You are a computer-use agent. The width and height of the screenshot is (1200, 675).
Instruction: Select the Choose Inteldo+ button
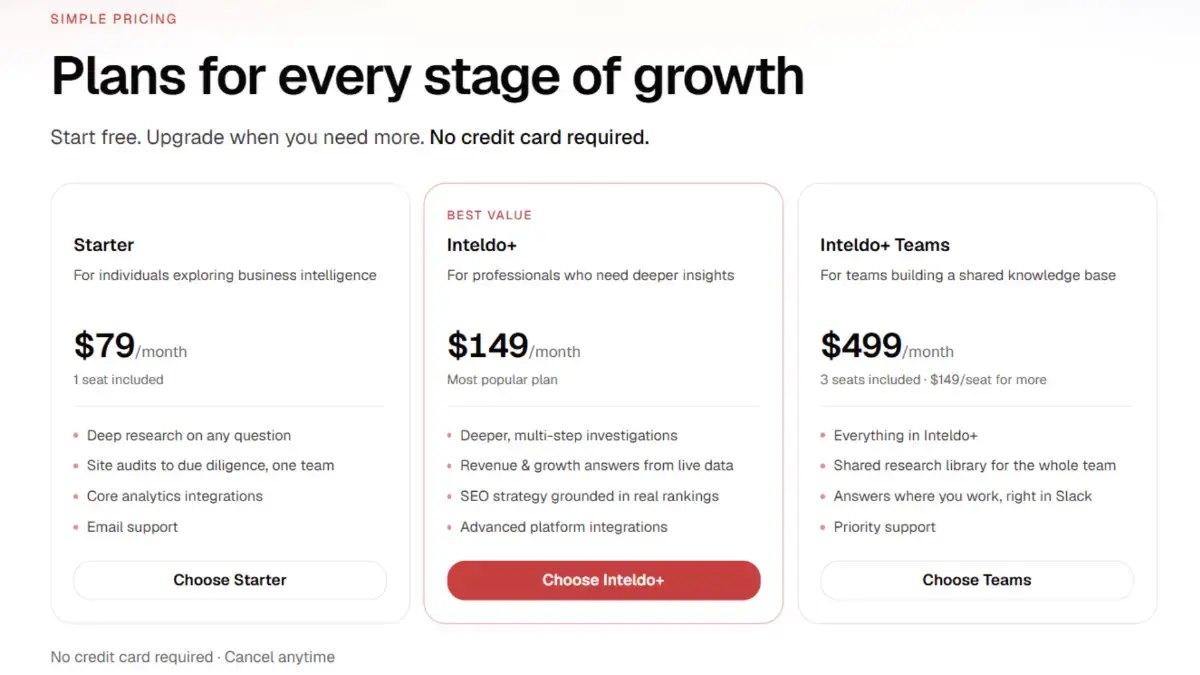tap(604, 580)
